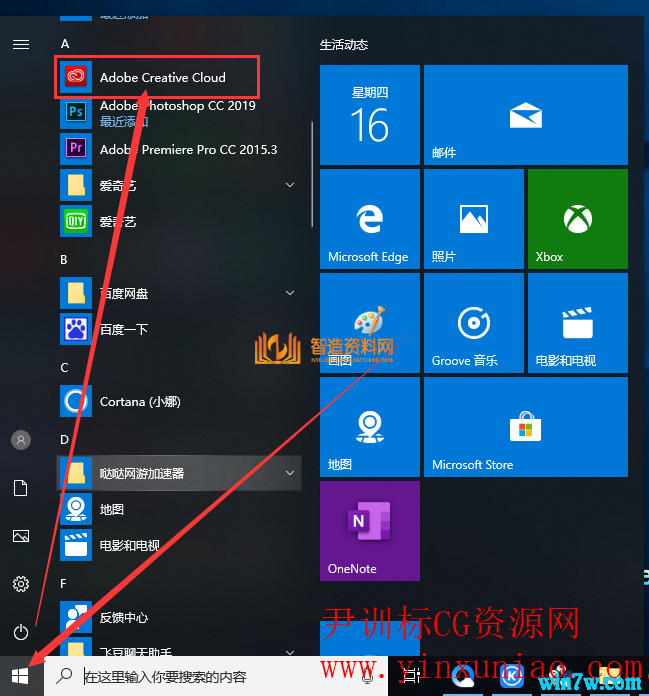
Task: Launch Cortana (小娜) circle icon
Action: [x=76, y=401]
